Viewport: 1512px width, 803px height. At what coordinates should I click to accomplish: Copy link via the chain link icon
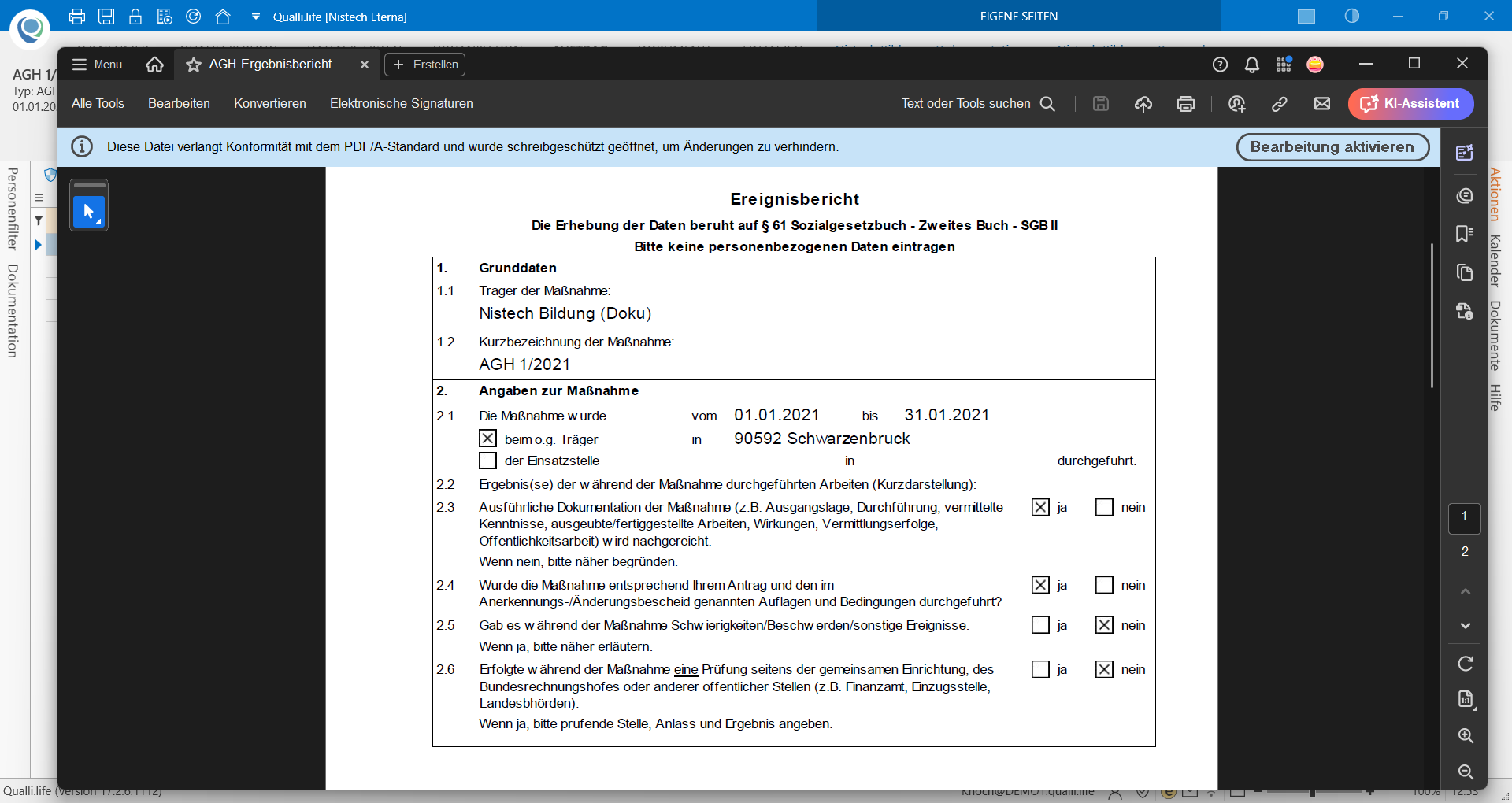[x=1280, y=103]
